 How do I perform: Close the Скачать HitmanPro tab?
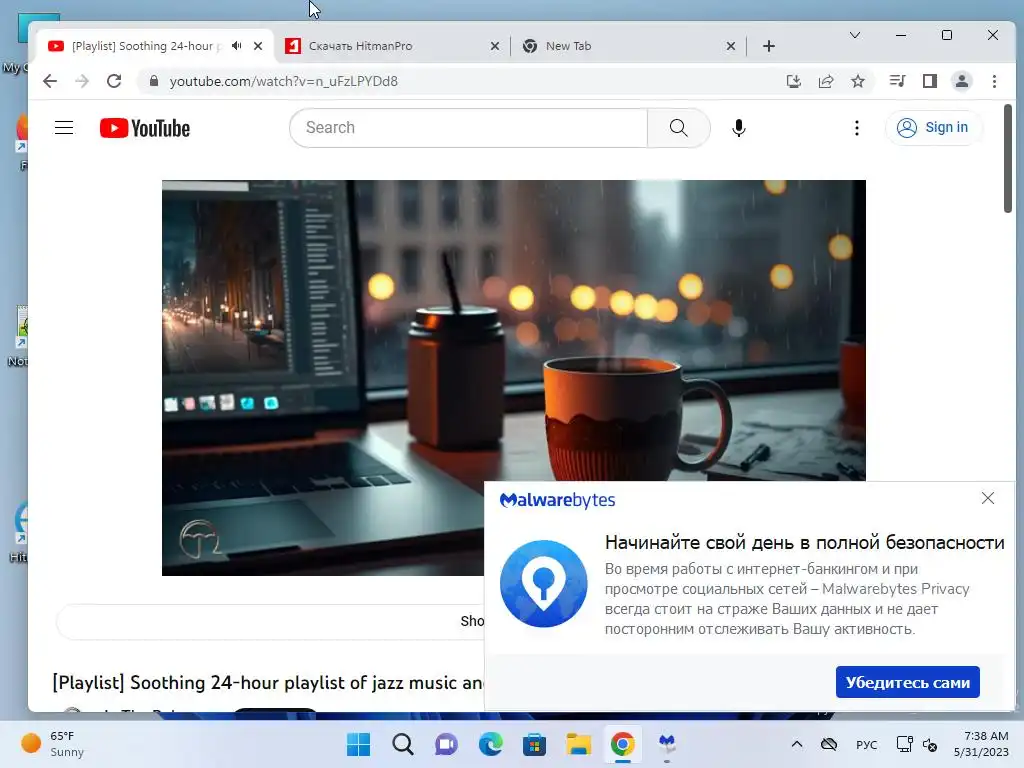tap(495, 46)
